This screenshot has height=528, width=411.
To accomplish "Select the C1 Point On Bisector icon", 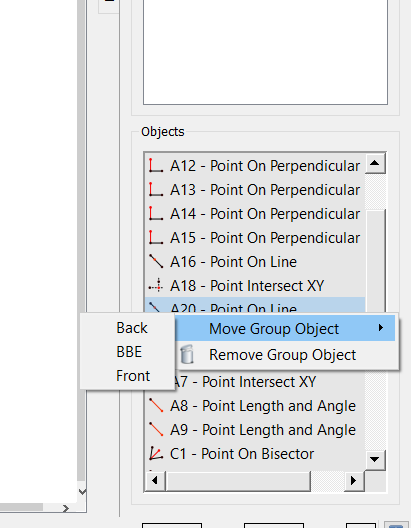I will click(156, 454).
